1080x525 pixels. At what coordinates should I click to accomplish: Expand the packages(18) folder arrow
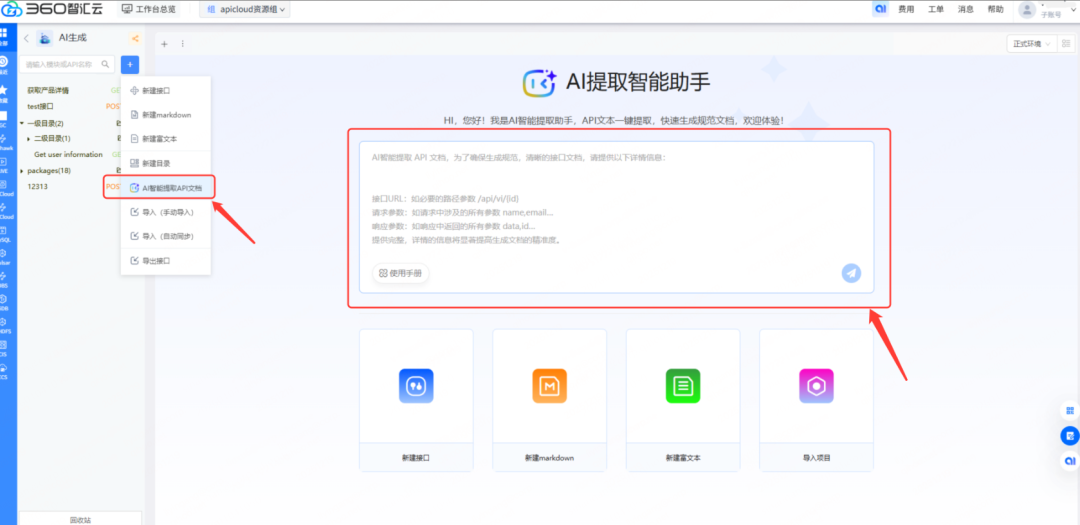(x=22, y=171)
